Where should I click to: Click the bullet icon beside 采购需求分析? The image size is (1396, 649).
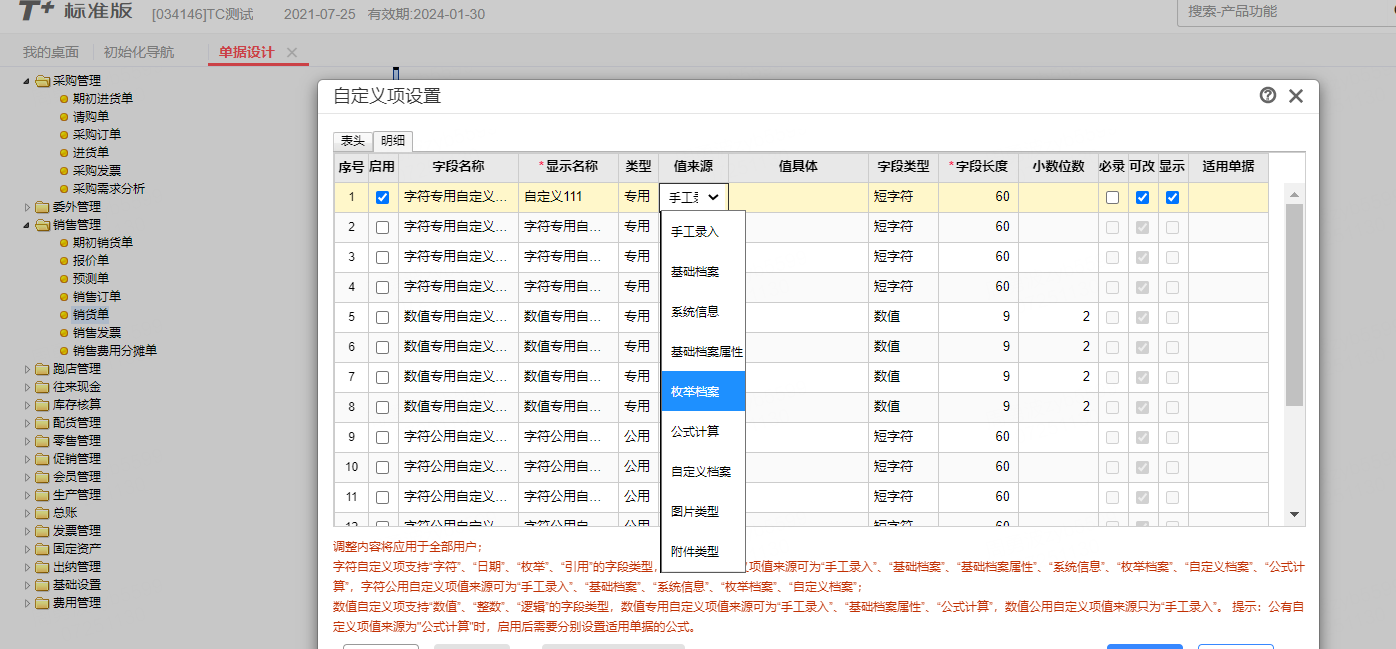click(64, 189)
